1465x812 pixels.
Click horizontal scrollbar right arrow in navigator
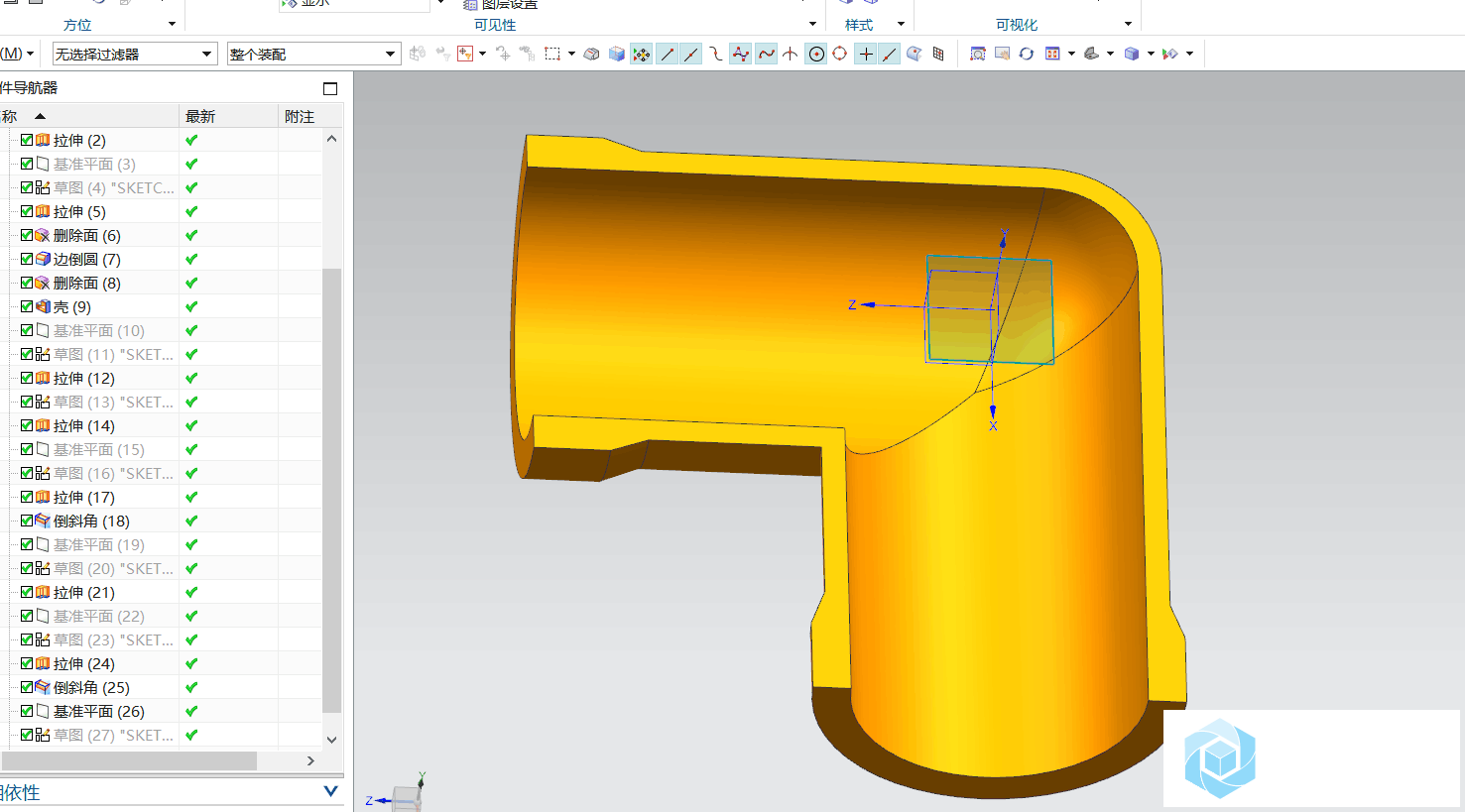click(x=310, y=760)
